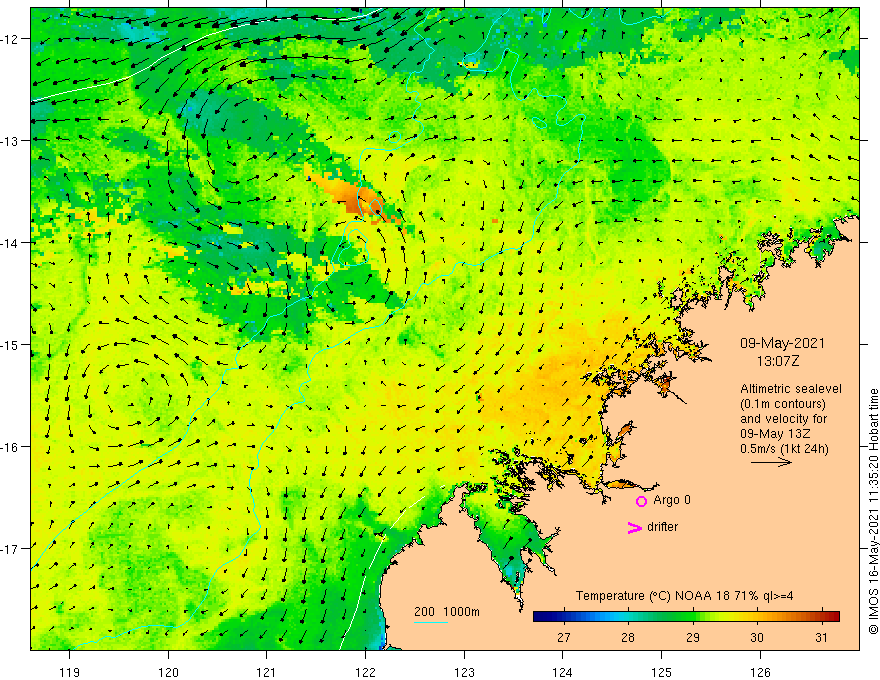Click longitude axis label 121
The height and width of the screenshot is (680, 880).
pyautogui.click(x=267, y=672)
